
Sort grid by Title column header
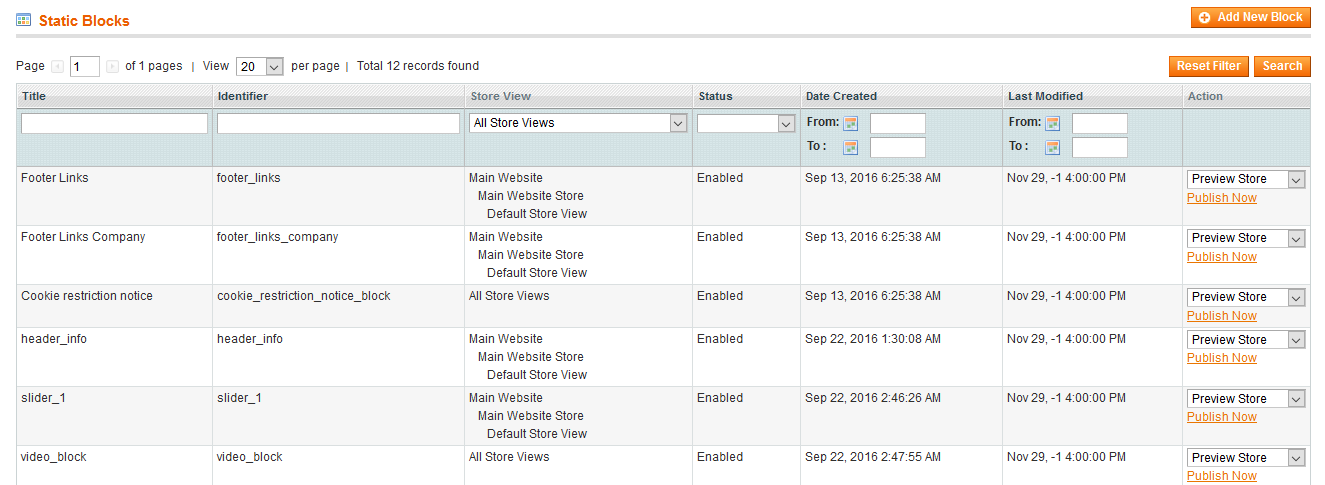[x=34, y=97]
